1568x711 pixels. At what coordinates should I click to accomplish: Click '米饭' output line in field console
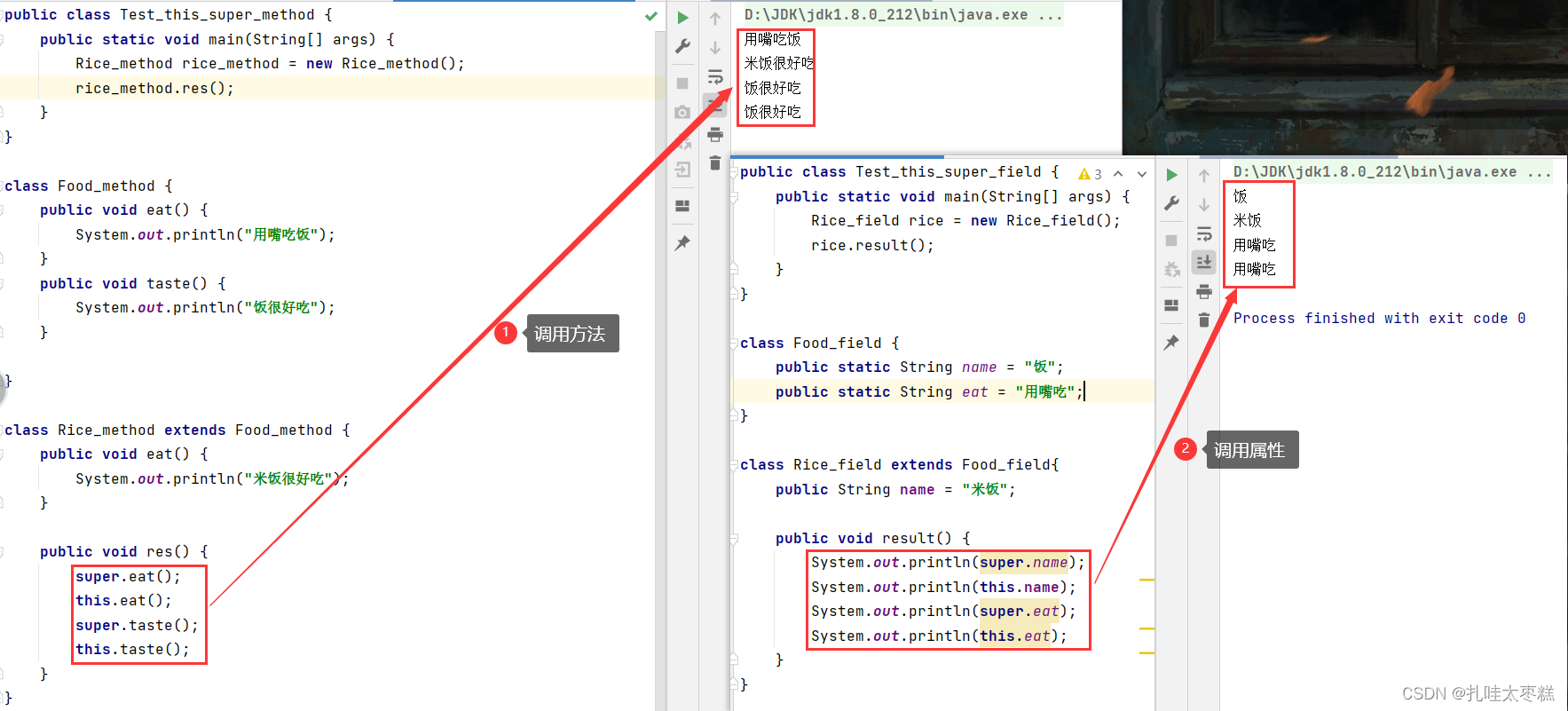1247,220
